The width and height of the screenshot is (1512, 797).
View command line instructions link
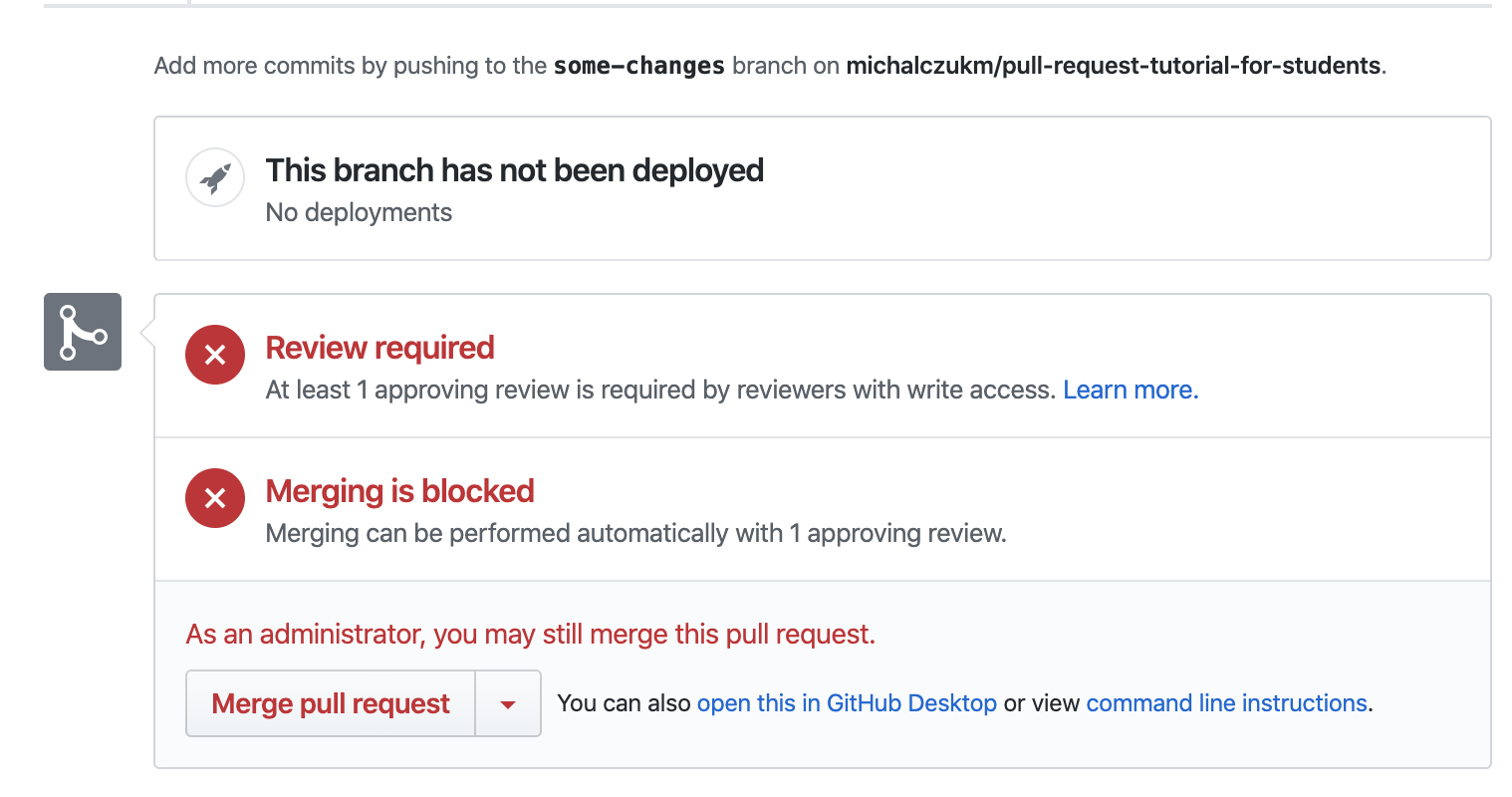[1226, 703]
